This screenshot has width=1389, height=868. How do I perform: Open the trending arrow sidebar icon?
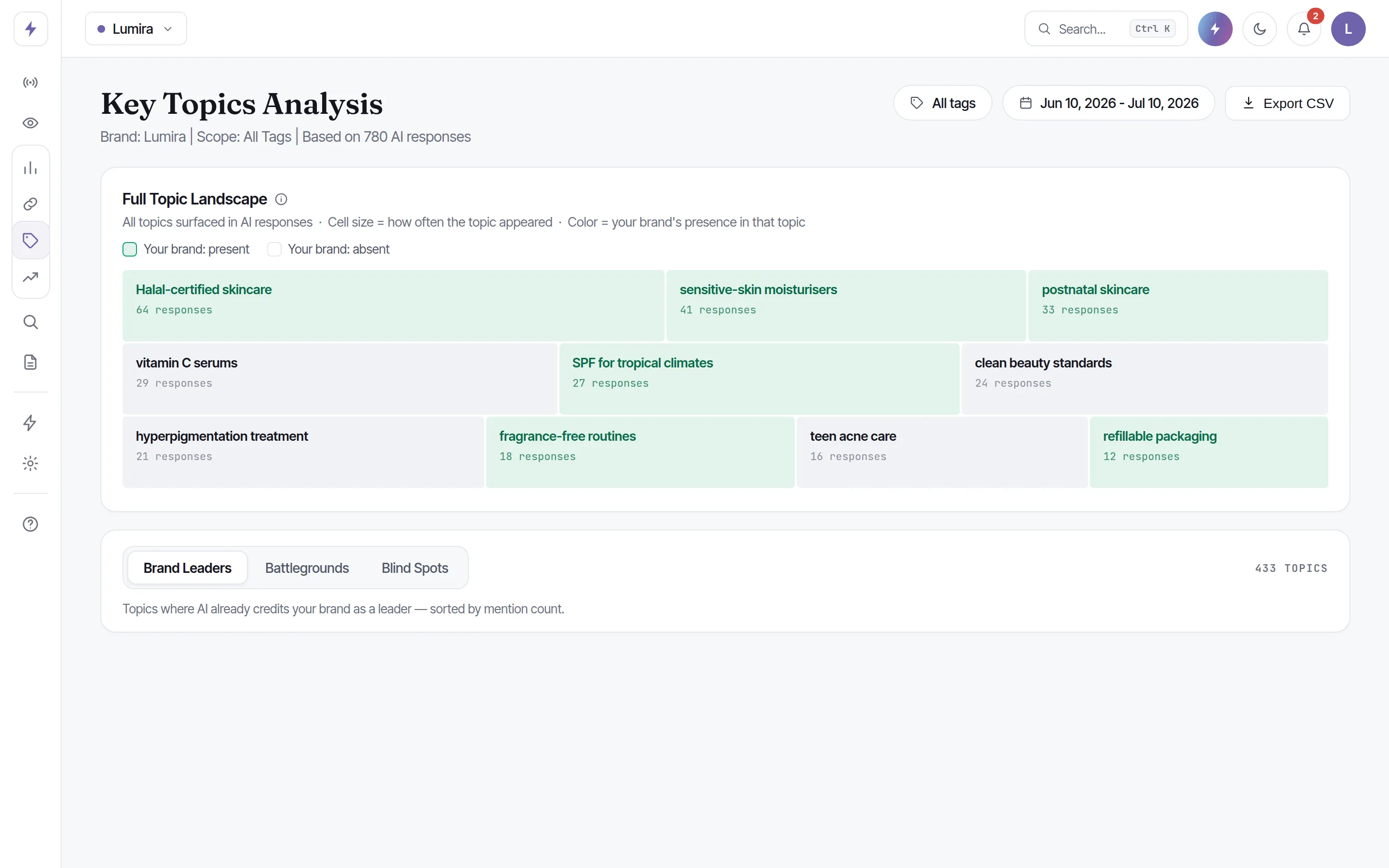(30, 277)
